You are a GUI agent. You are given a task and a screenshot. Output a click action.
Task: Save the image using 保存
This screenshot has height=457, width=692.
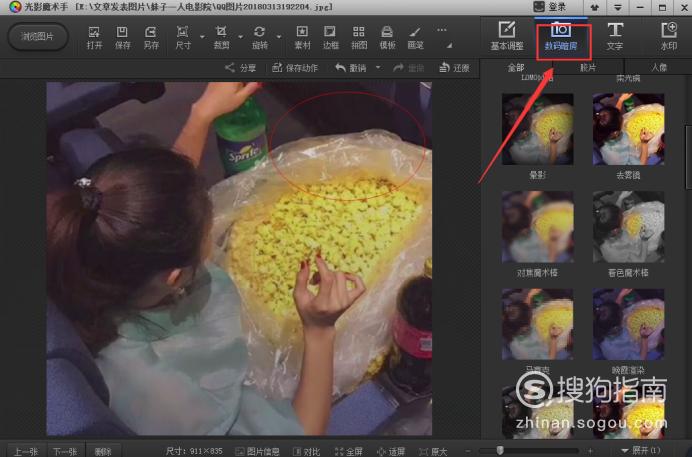click(122, 37)
